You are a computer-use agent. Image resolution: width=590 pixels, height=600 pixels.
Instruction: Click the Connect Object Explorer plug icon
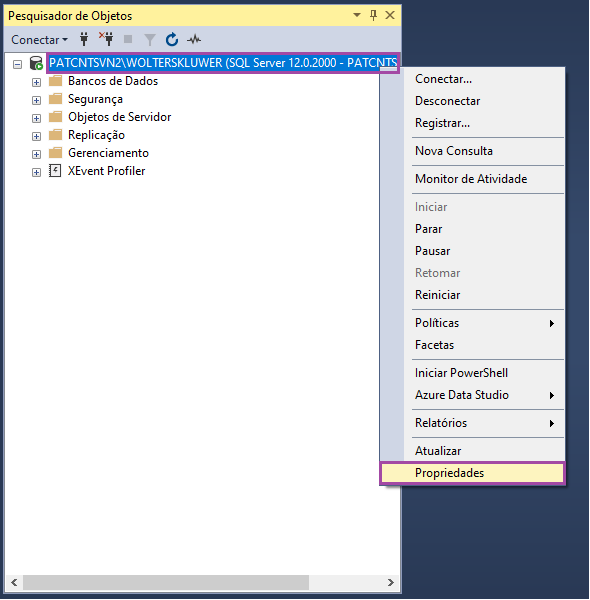coord(84,39)
